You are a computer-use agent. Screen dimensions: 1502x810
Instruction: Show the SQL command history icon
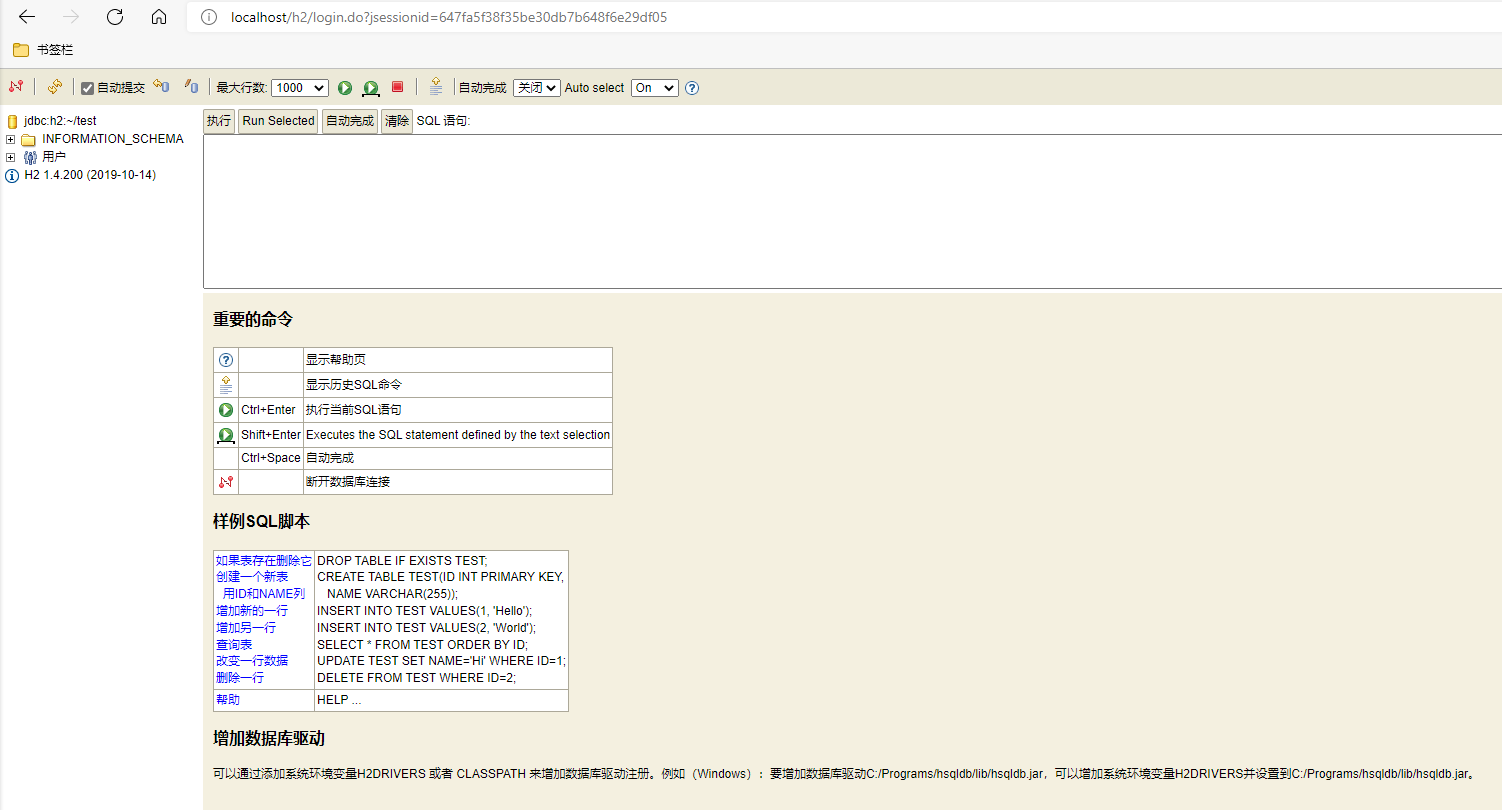tap(435, 87)
